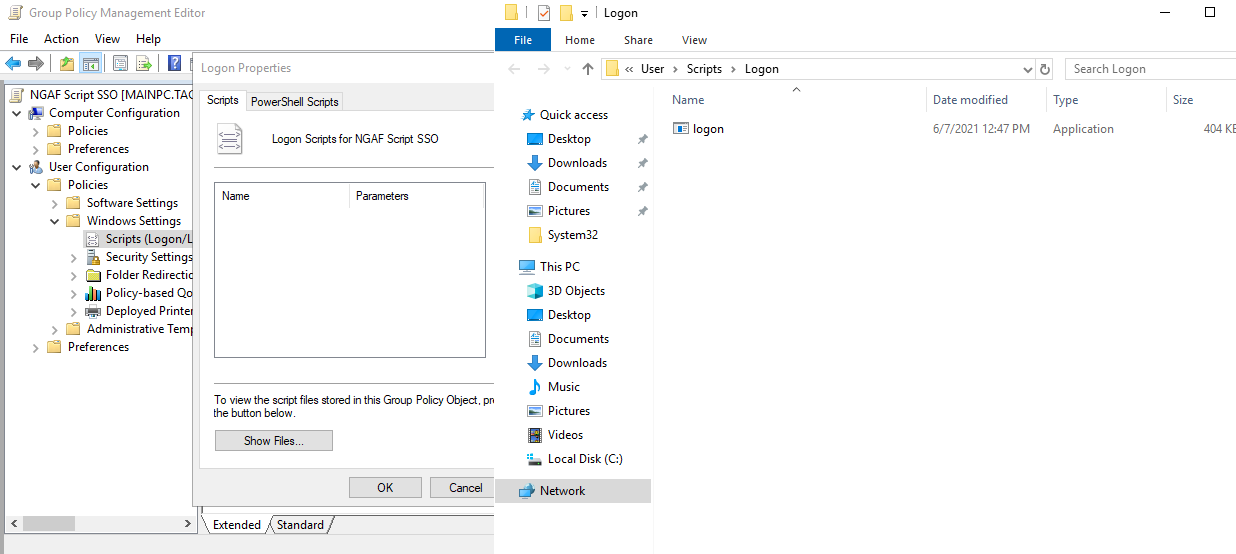Open the Share ribbon tab
This screenshot has width=1236, height=554.
pos(638,40)
